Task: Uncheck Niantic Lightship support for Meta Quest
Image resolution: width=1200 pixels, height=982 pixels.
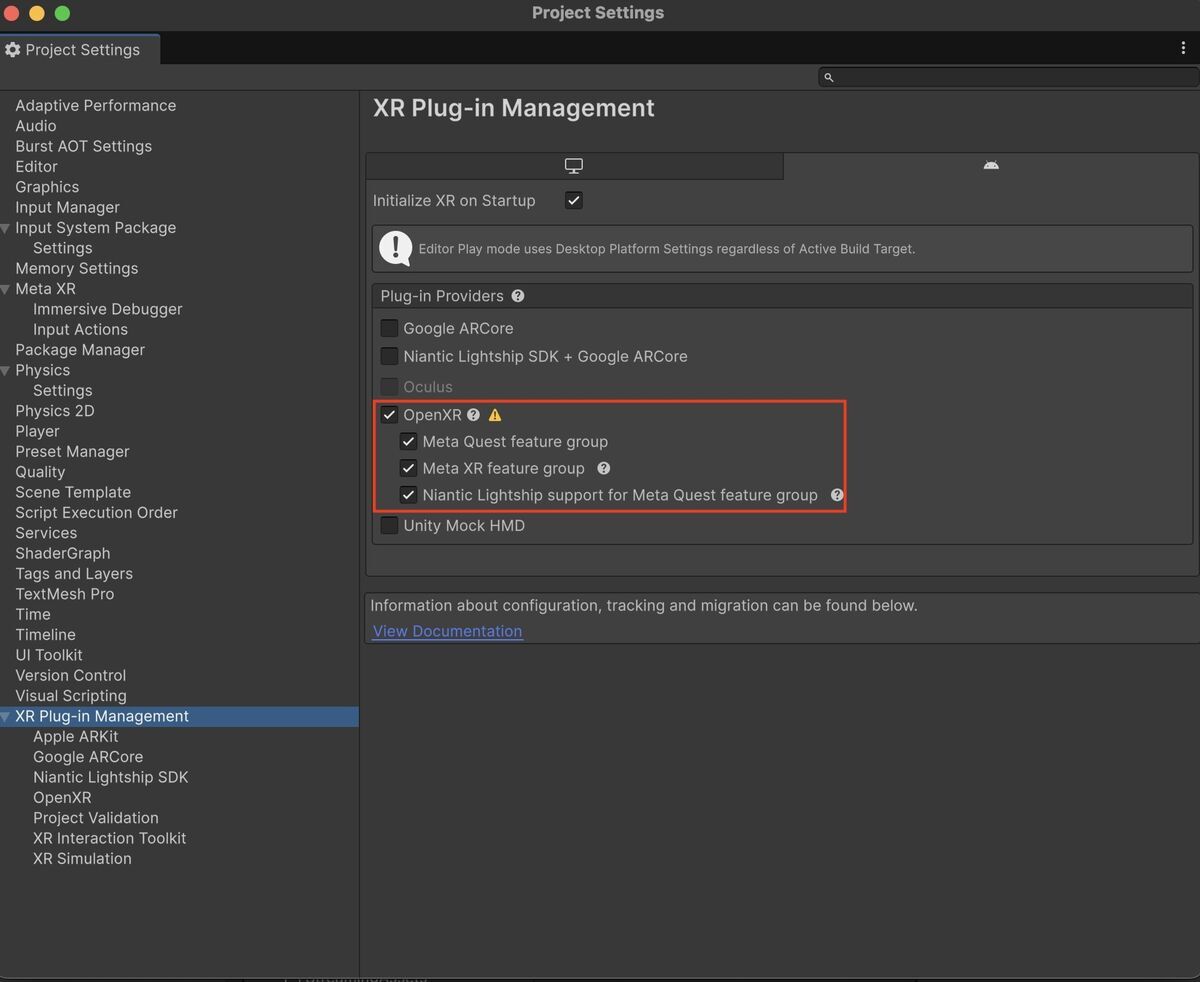Action: [x=409, y=495]
